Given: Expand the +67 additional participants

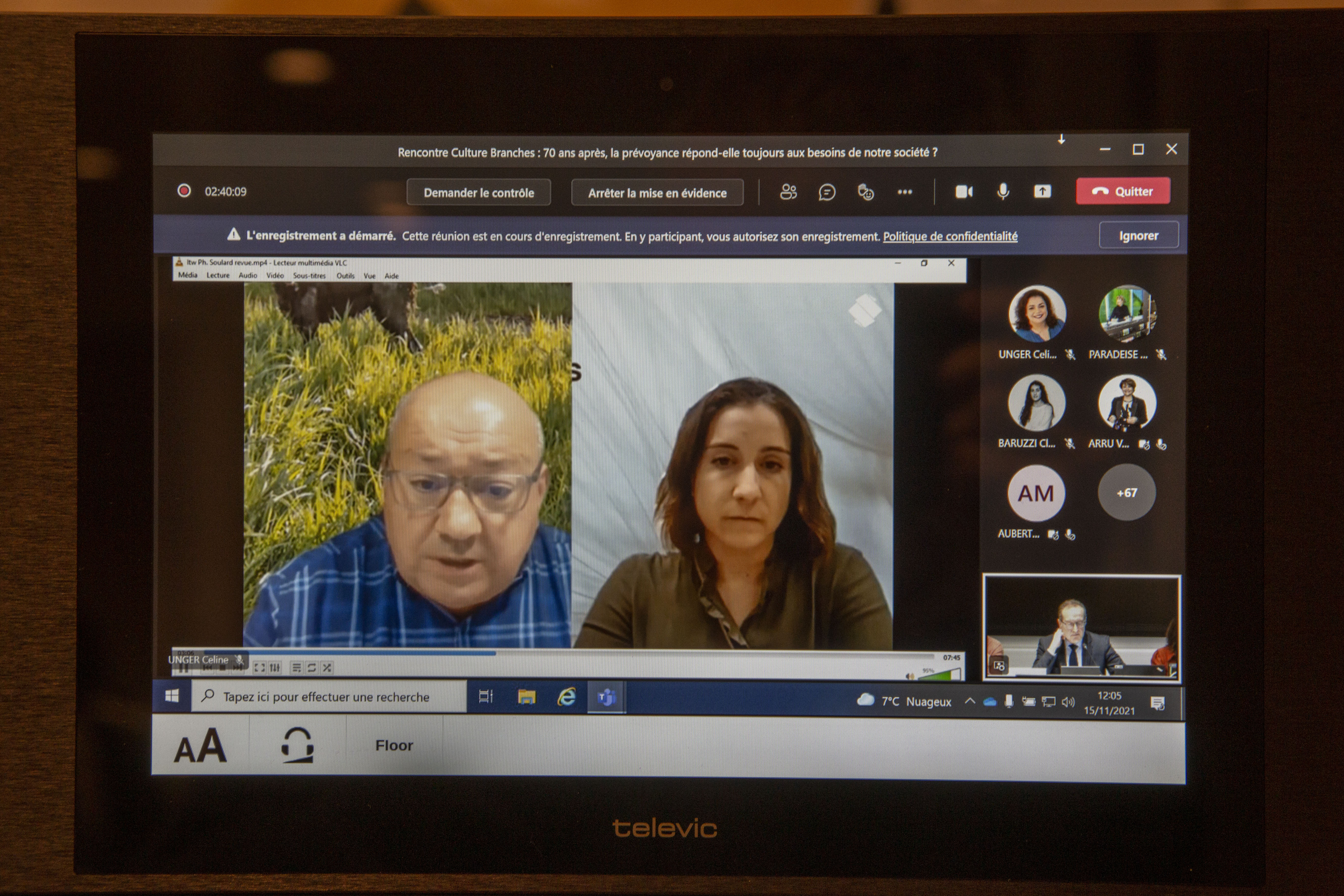Looking at the screenshot, I should click(1127, 492).
